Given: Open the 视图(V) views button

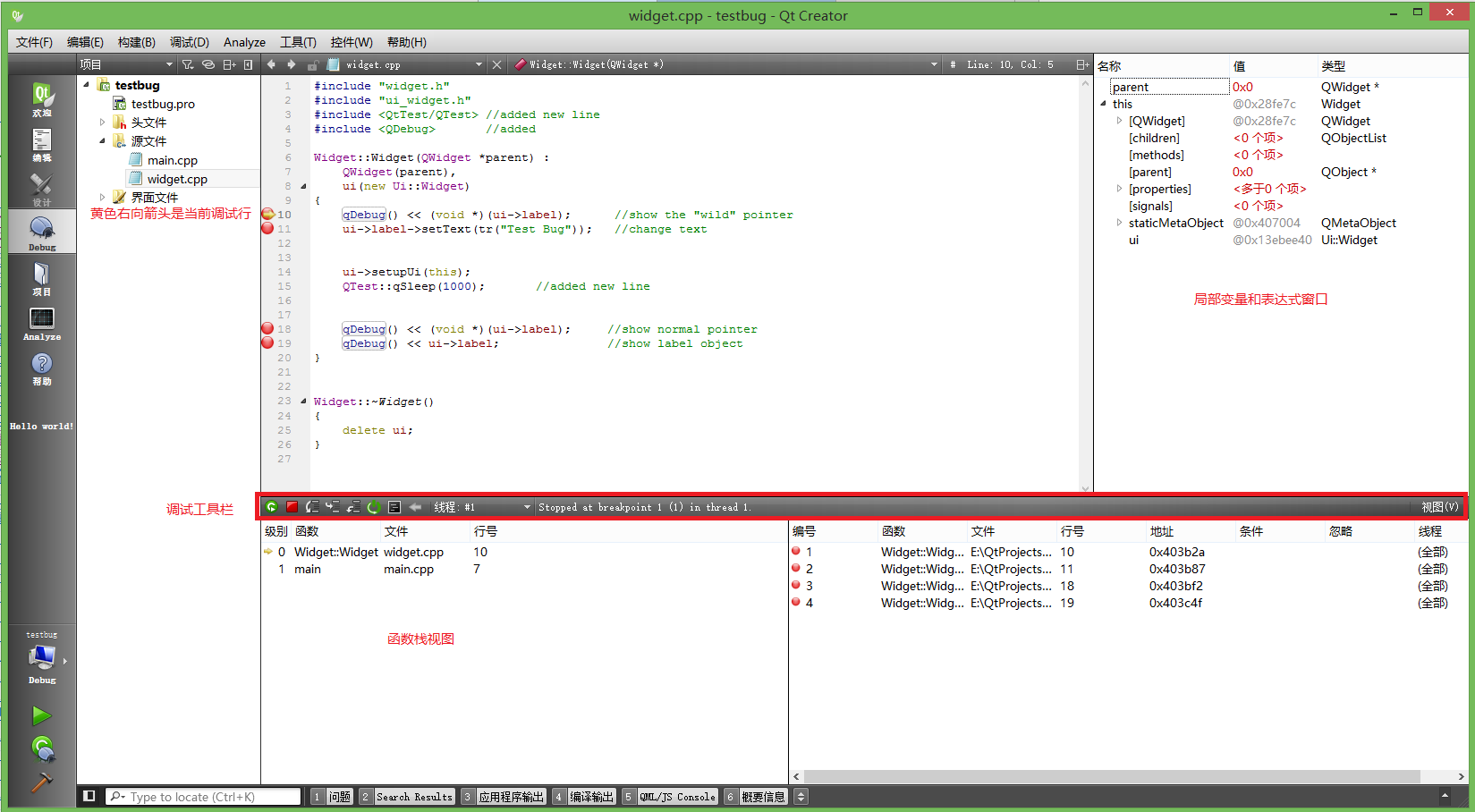Looking at the screenshot, I should (1440, 507).
